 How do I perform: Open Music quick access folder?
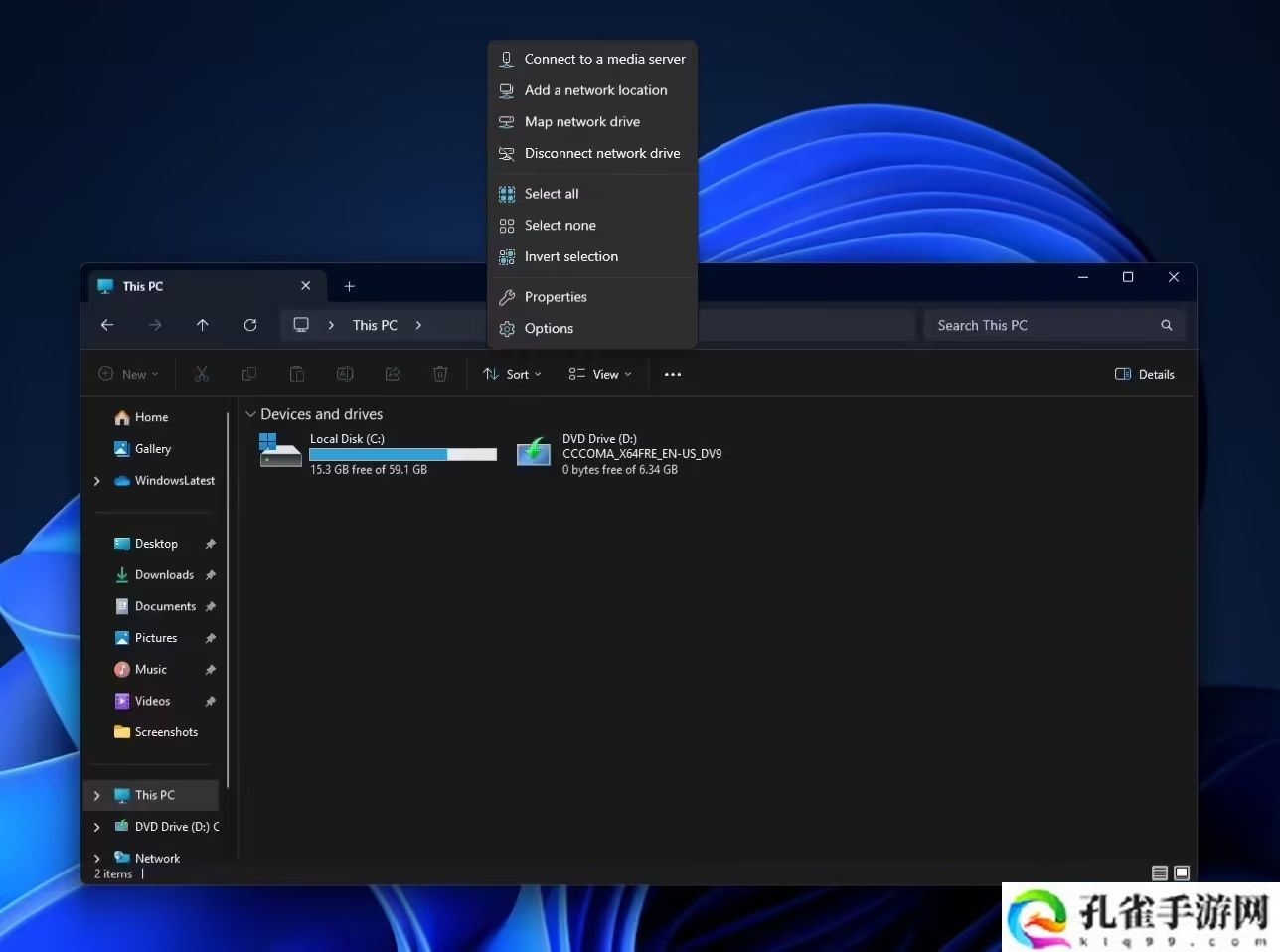(x=141, y=670)
